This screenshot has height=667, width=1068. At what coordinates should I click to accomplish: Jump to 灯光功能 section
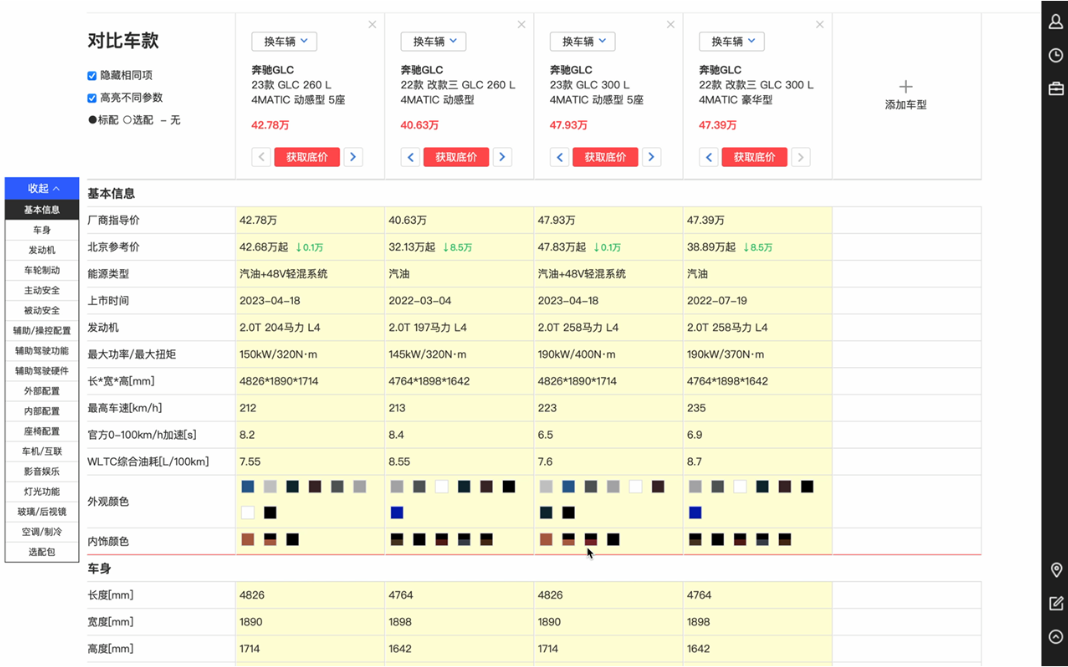(x=42, y=491)
